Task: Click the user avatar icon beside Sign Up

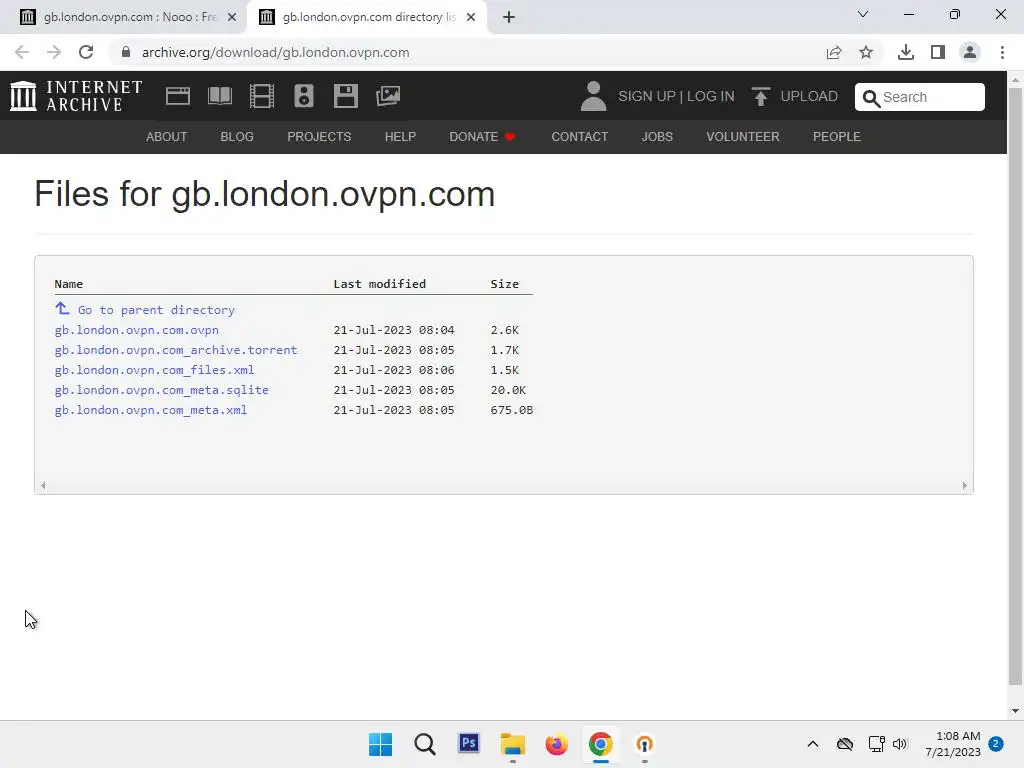Action: coord(593,96)
